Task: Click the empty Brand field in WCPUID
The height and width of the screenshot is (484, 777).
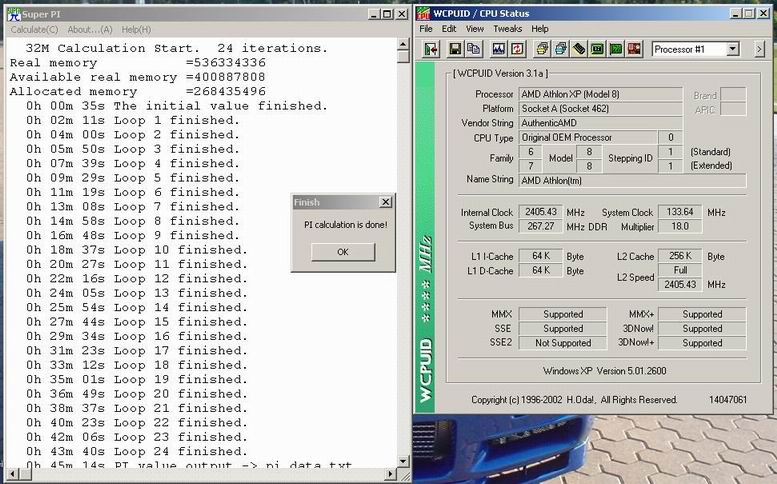Action: coord(733,94)
